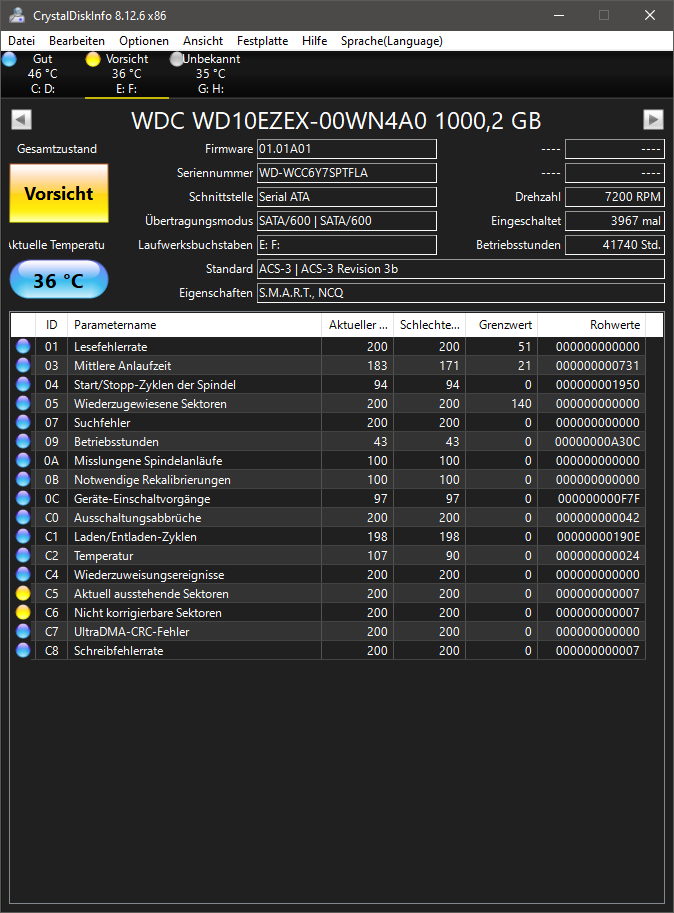The width and height of the screenshot is (674, 913).
Task: Open the Hilfe menu
Action: tap(314, 41)
